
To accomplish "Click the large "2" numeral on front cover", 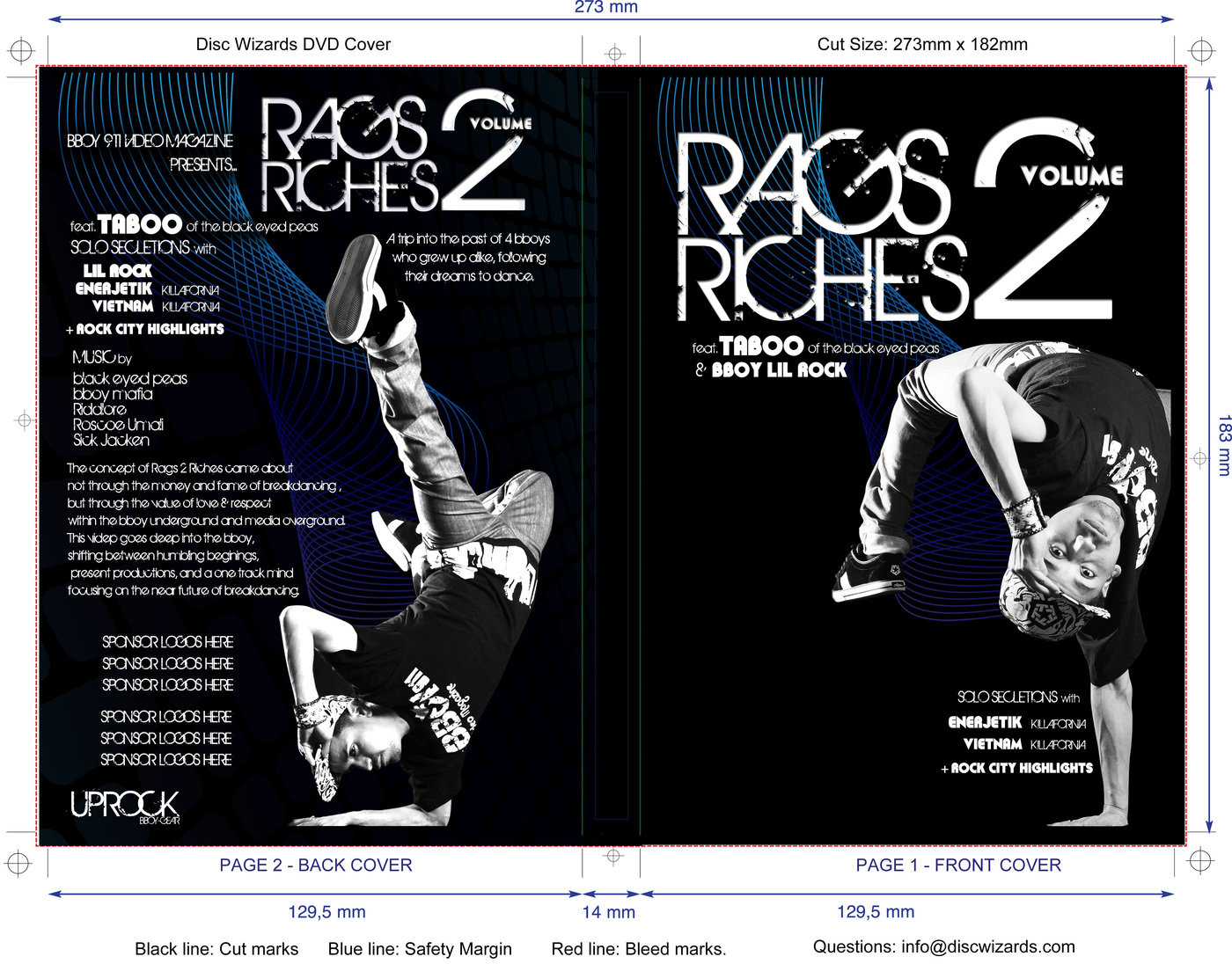I will pyautogui.click(x=1043, y=220).
